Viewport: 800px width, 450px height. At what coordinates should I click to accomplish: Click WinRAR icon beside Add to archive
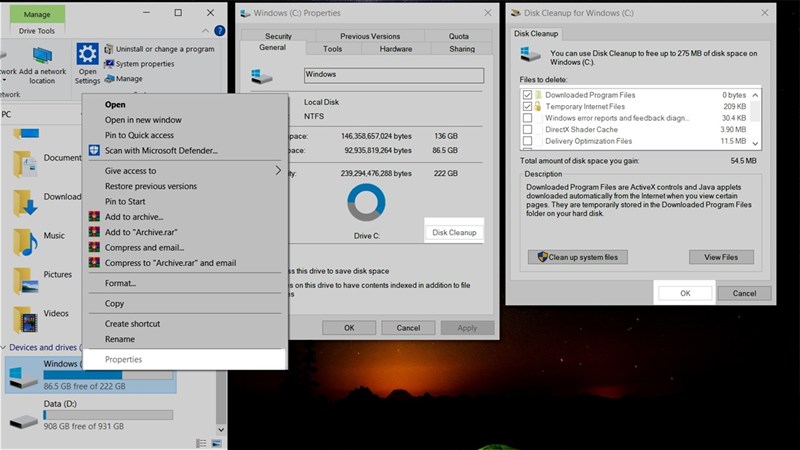point(94,216)
